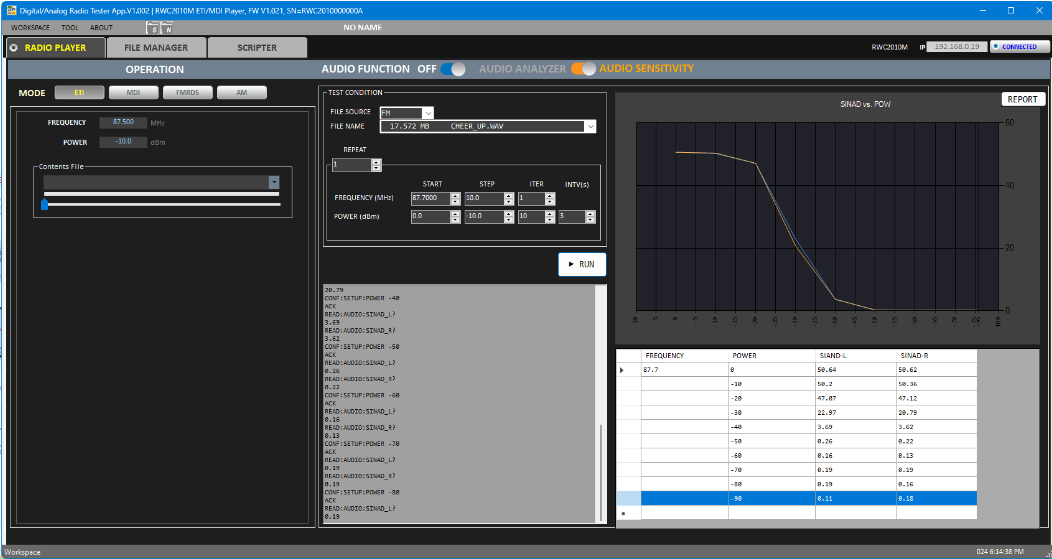Click the SIAND-L cell 22.97
Image resolution: width=1052 pixels, height=559 pixels.
(855, 412)
